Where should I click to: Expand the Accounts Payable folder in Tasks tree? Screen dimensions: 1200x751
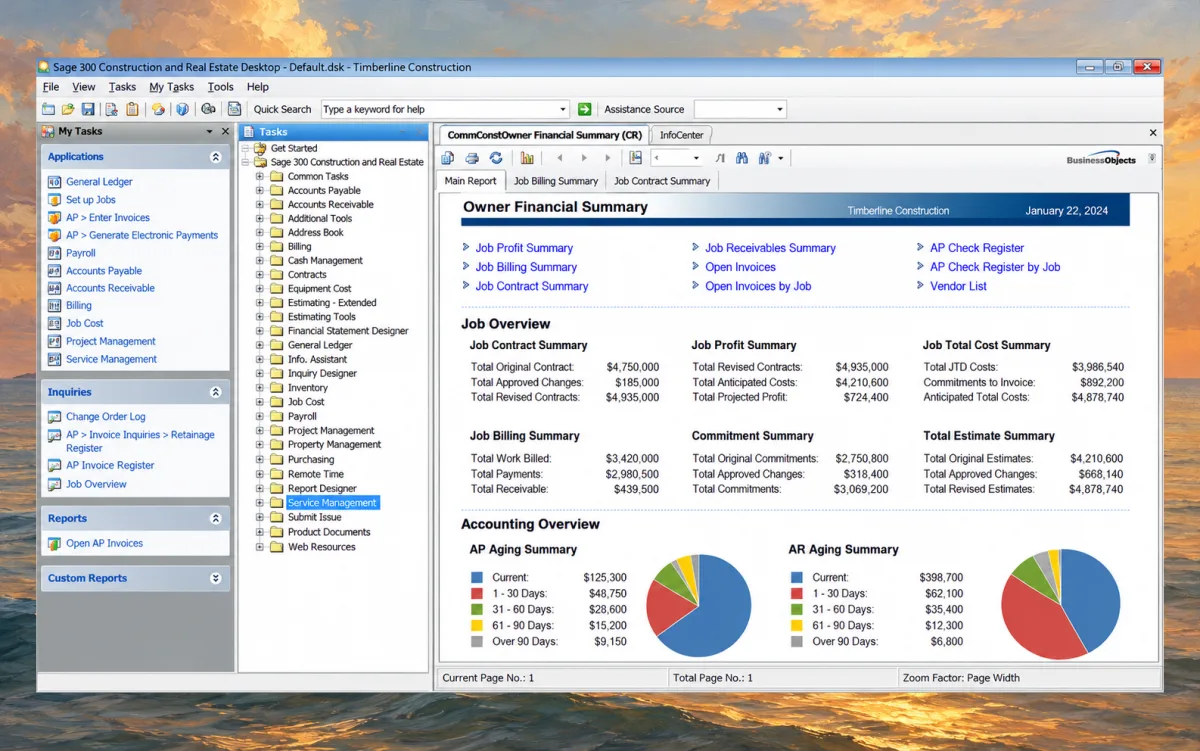[260, 190]
